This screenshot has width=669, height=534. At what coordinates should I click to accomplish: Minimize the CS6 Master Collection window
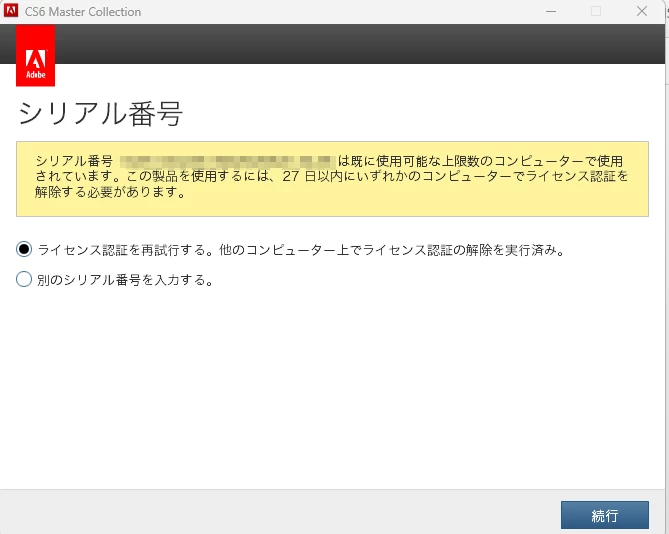[x=551, y=12]
